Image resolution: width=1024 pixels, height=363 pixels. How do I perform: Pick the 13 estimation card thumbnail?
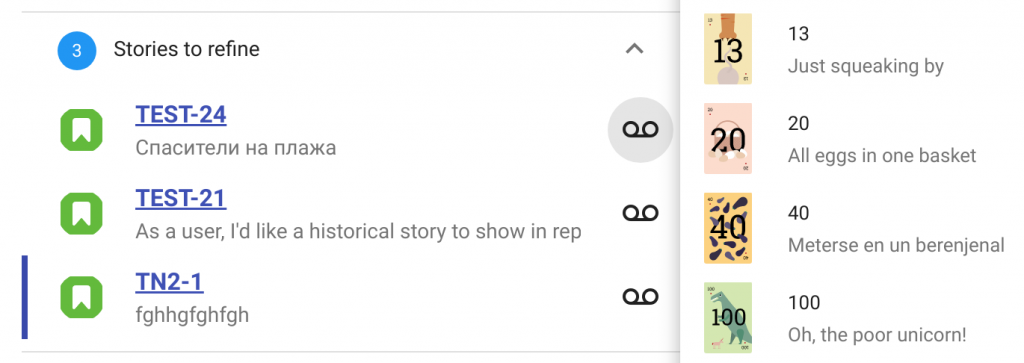pos(728,49)
